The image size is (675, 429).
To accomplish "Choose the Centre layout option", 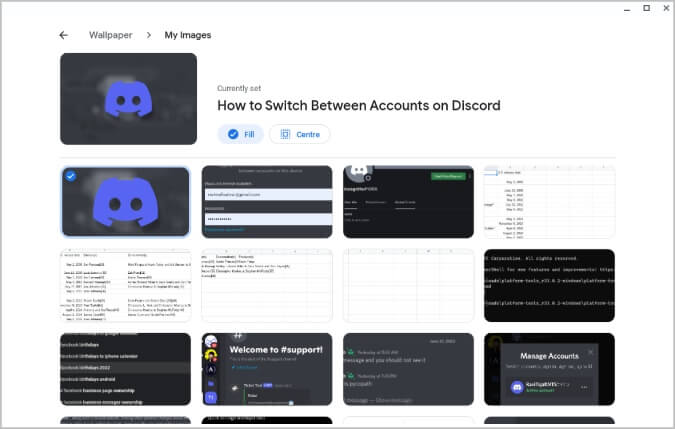I will click(300, 134).
